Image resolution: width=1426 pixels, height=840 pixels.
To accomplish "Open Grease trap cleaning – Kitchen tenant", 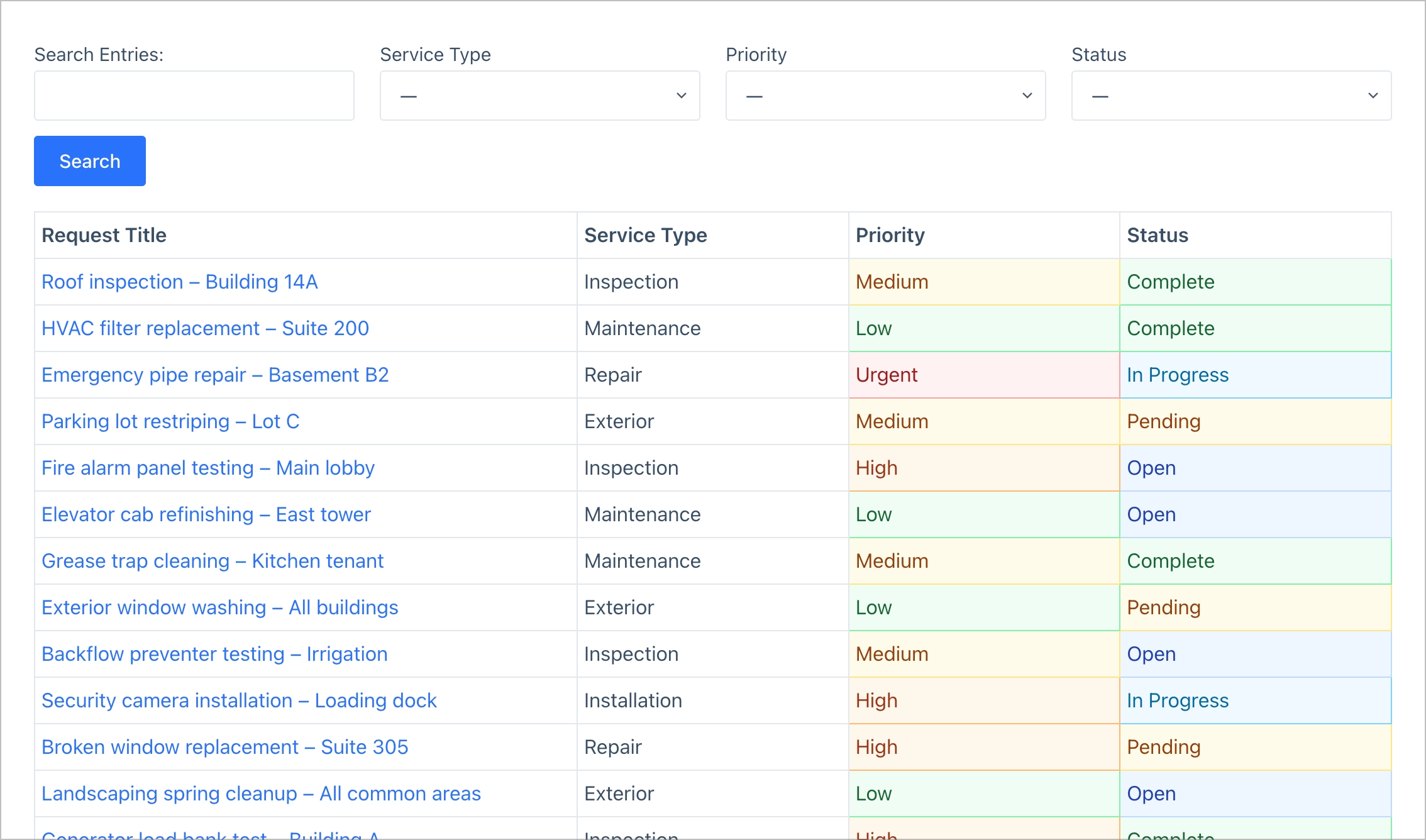I will [213, 561].
